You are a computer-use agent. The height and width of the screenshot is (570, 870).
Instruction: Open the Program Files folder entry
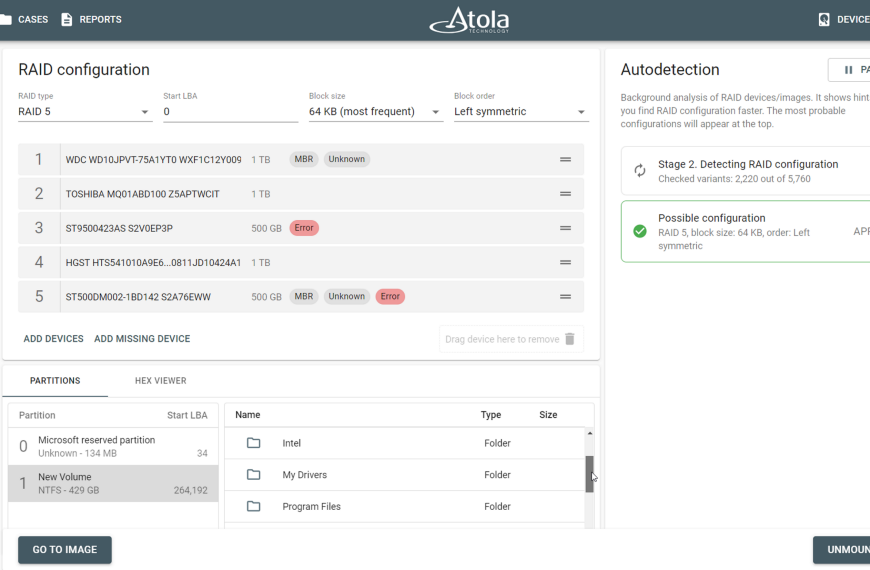coord(404,506)
